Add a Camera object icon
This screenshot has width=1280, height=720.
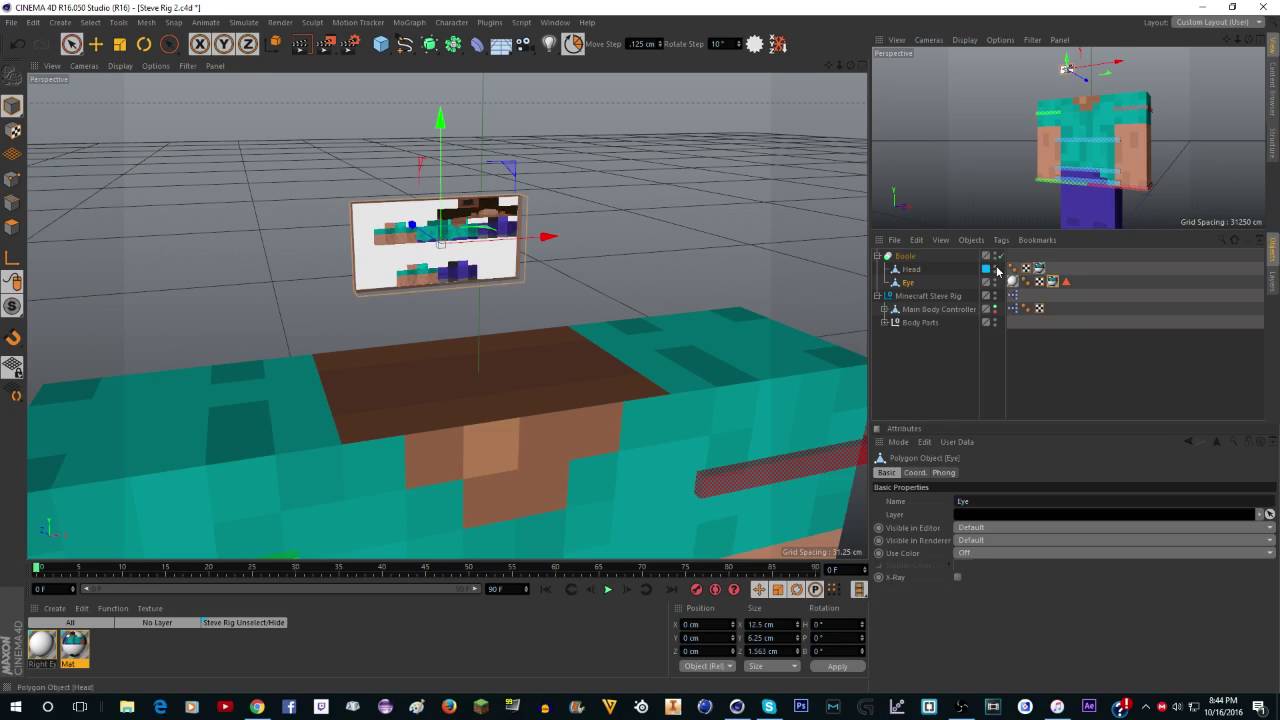[524, 44]
